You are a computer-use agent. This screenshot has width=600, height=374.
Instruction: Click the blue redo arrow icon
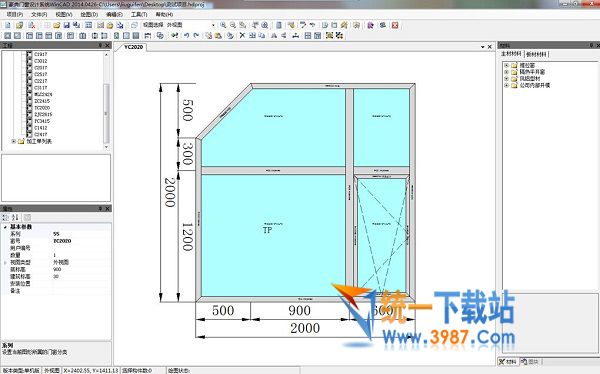coord(196,36)
